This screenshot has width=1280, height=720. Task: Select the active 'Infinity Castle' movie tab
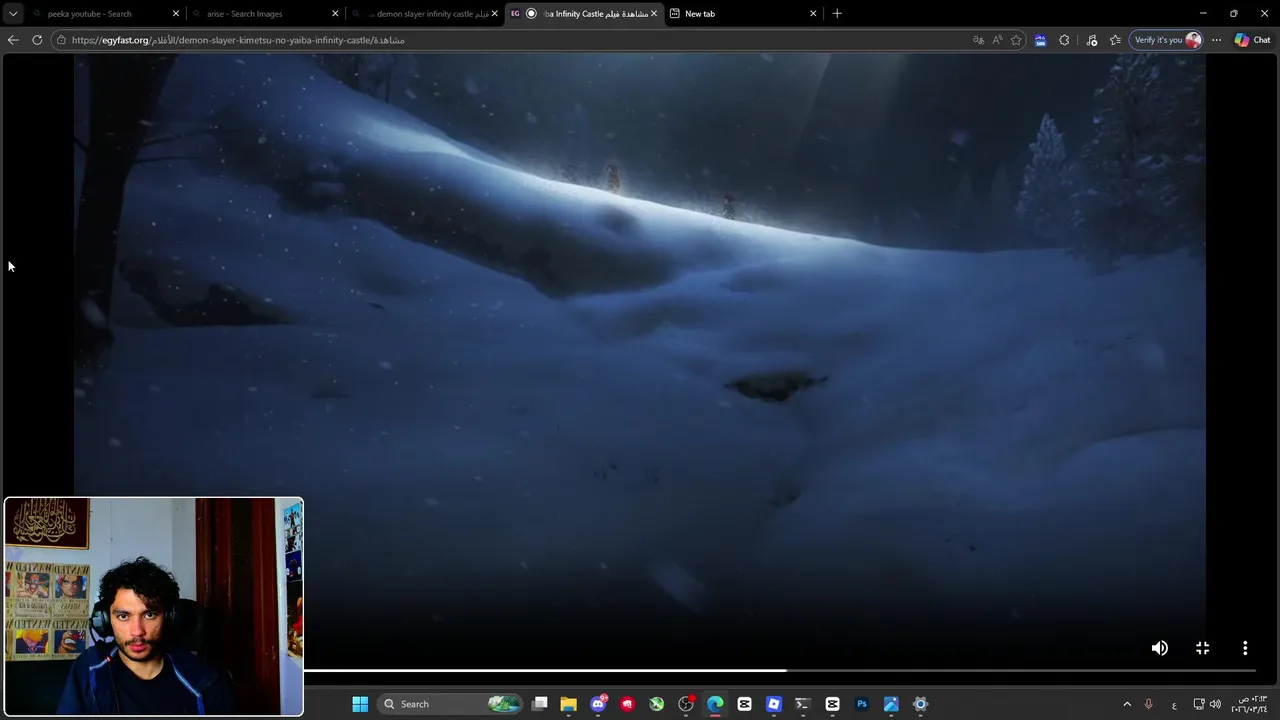(x=583, y=14)
